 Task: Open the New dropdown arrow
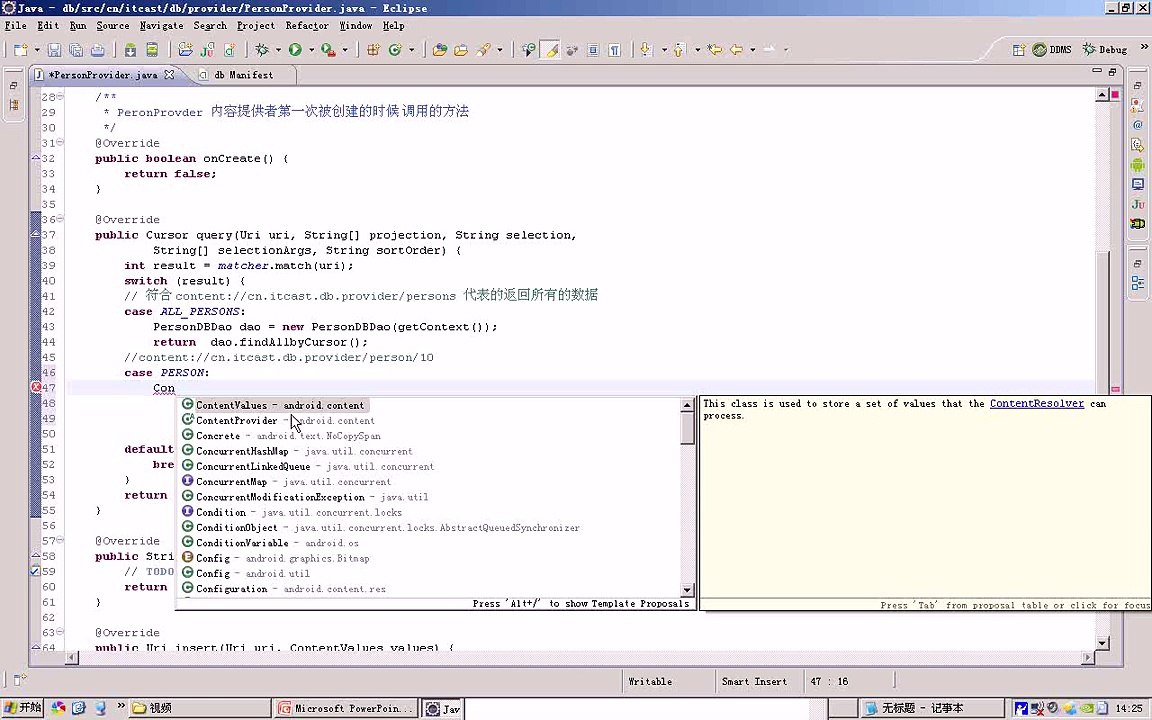(35, 50)
